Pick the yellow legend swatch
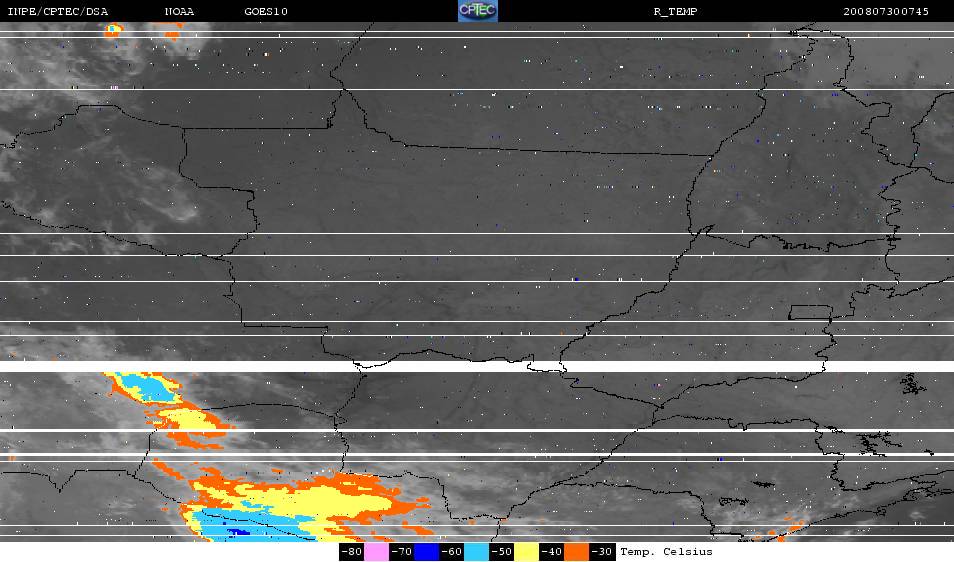 [x=526, y=552]
